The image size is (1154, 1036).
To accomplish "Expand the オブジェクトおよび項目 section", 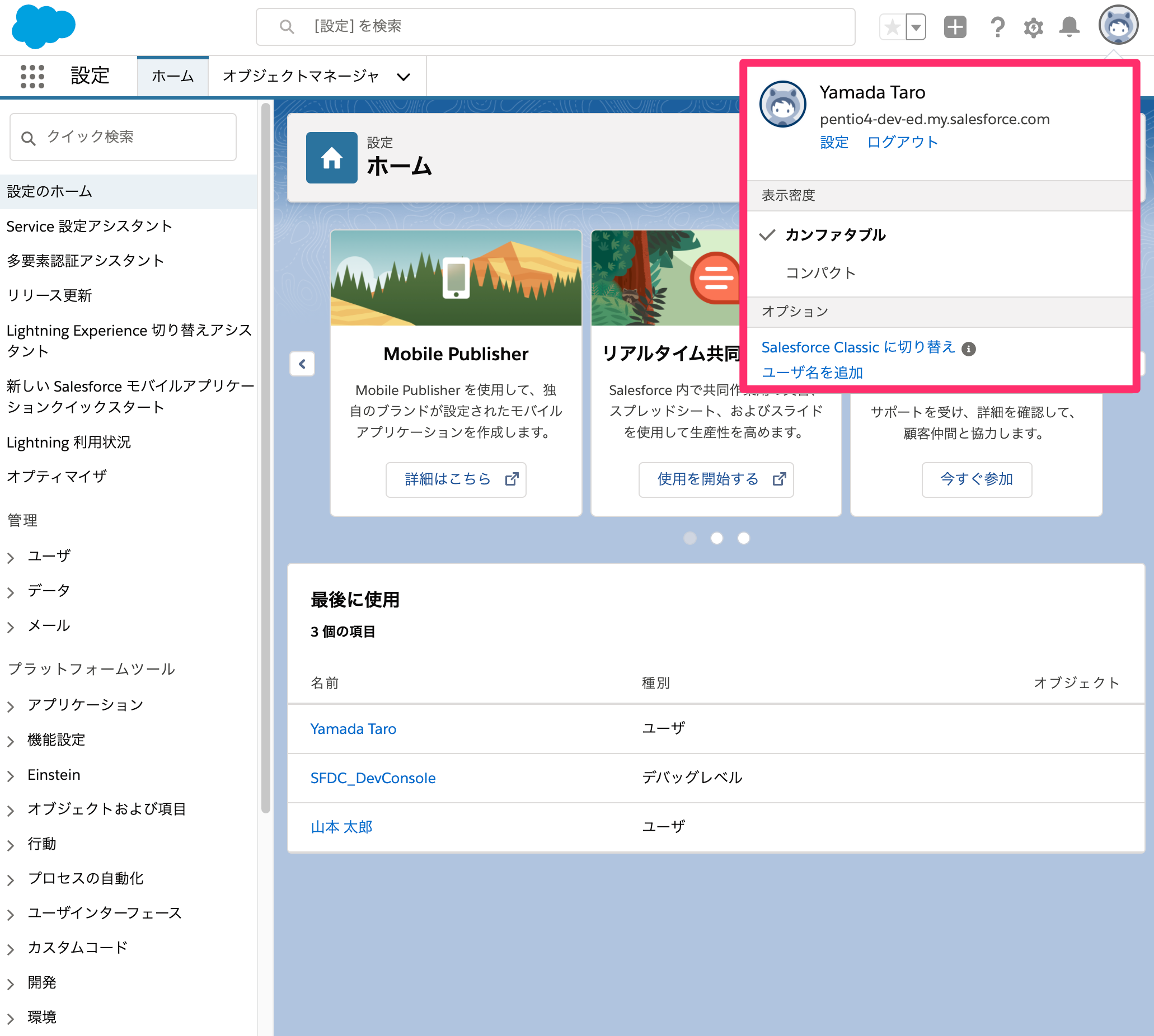I will (x=10, y=811).
